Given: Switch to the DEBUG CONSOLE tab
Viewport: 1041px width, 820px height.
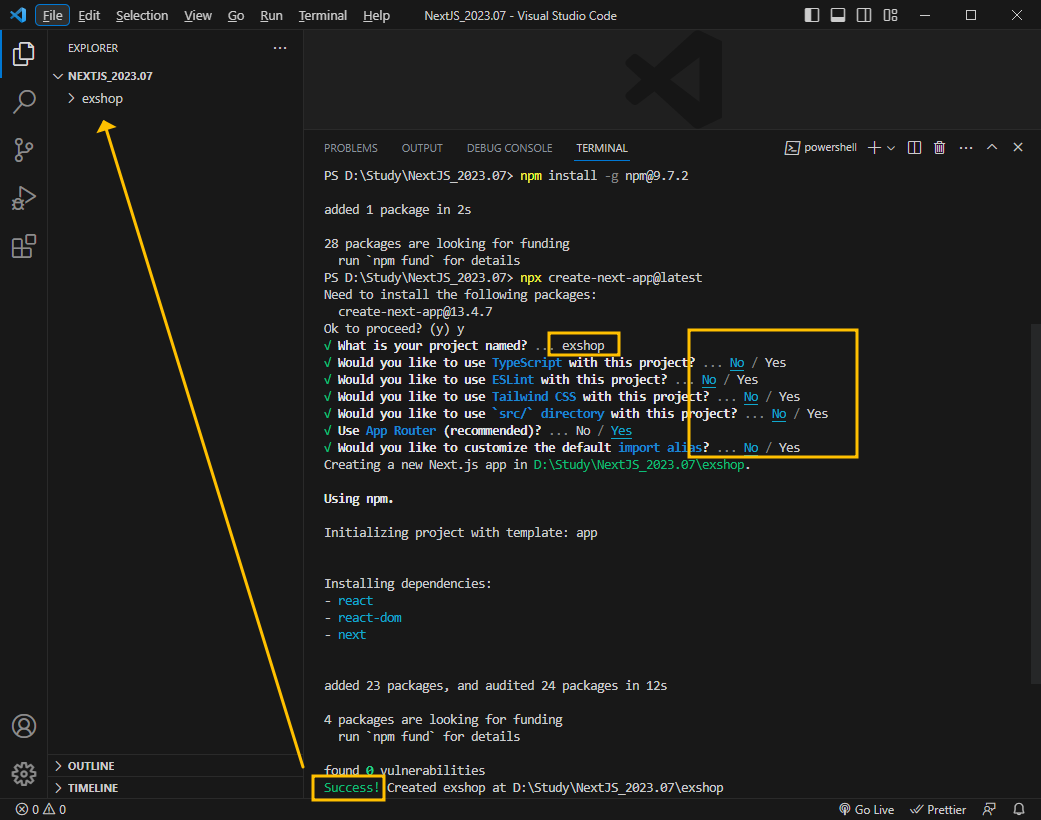Looking at the screenshot, I should (509, 148).
